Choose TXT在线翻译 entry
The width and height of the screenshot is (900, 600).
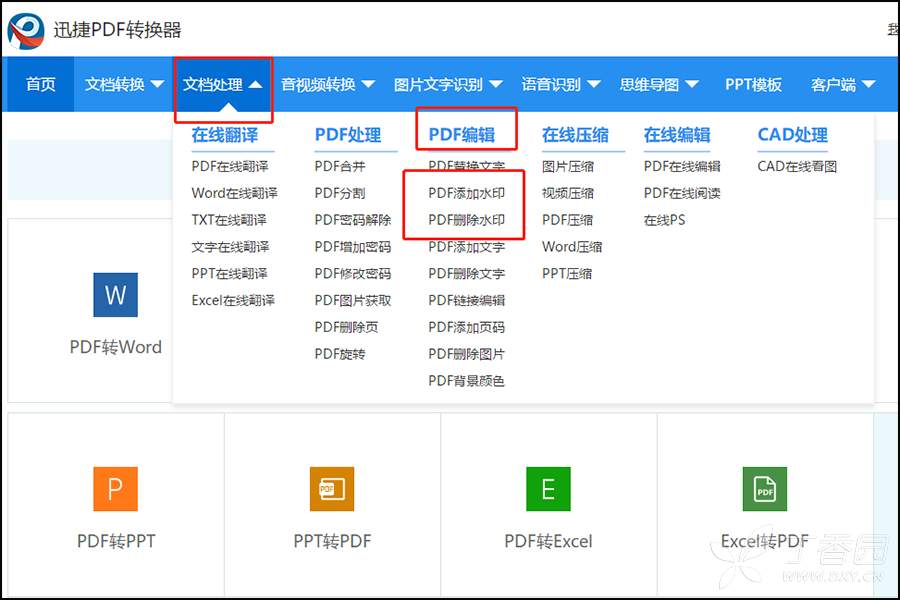click(x=228, y=220)
